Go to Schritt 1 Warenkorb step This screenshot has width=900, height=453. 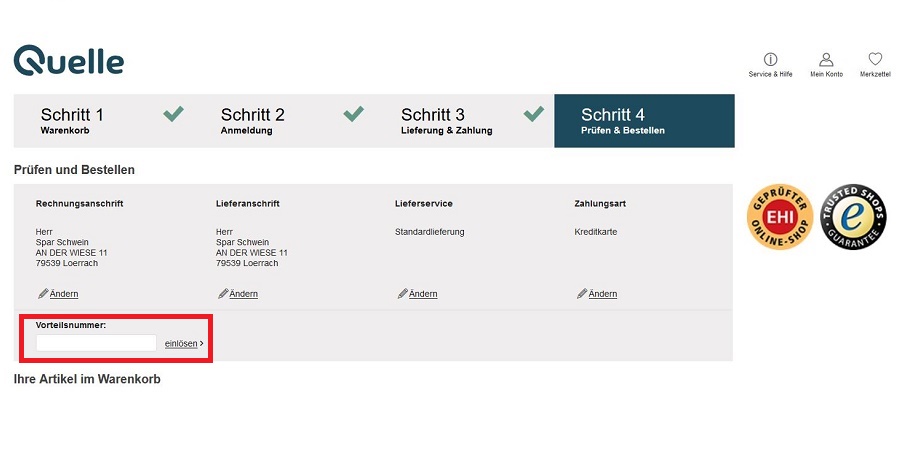[x=104, y=121]
